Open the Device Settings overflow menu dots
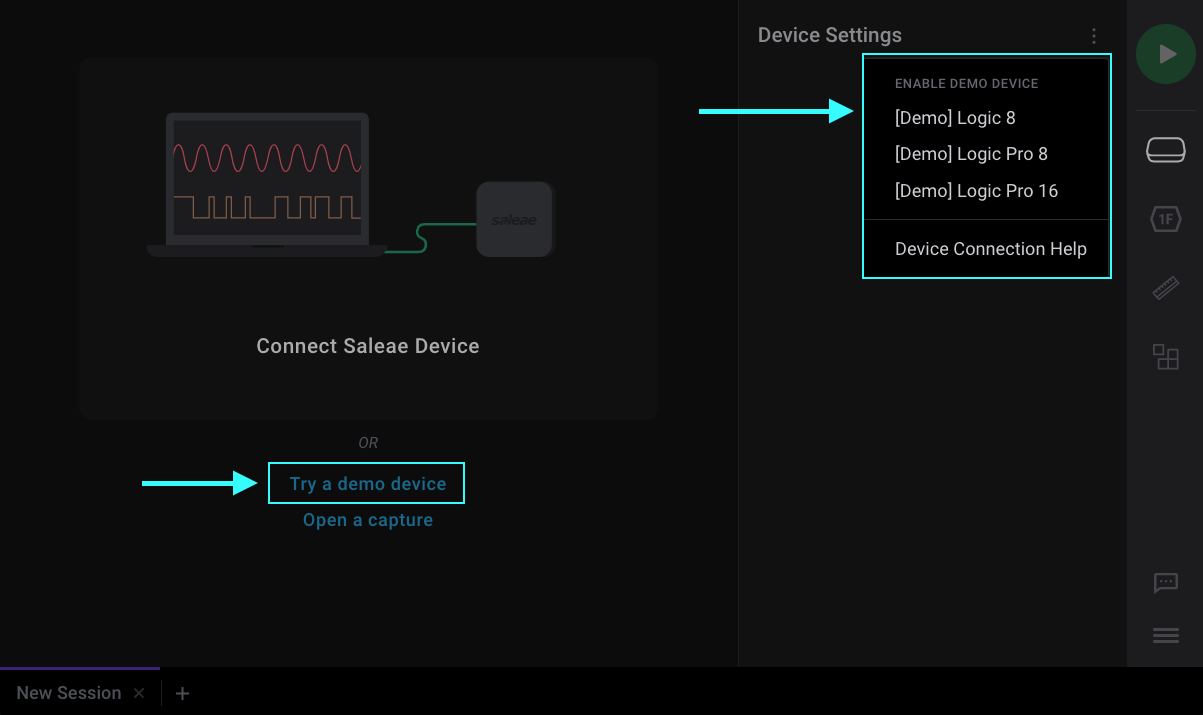1203x715 pixels. pyautogui.click(x=1093, y=35)
